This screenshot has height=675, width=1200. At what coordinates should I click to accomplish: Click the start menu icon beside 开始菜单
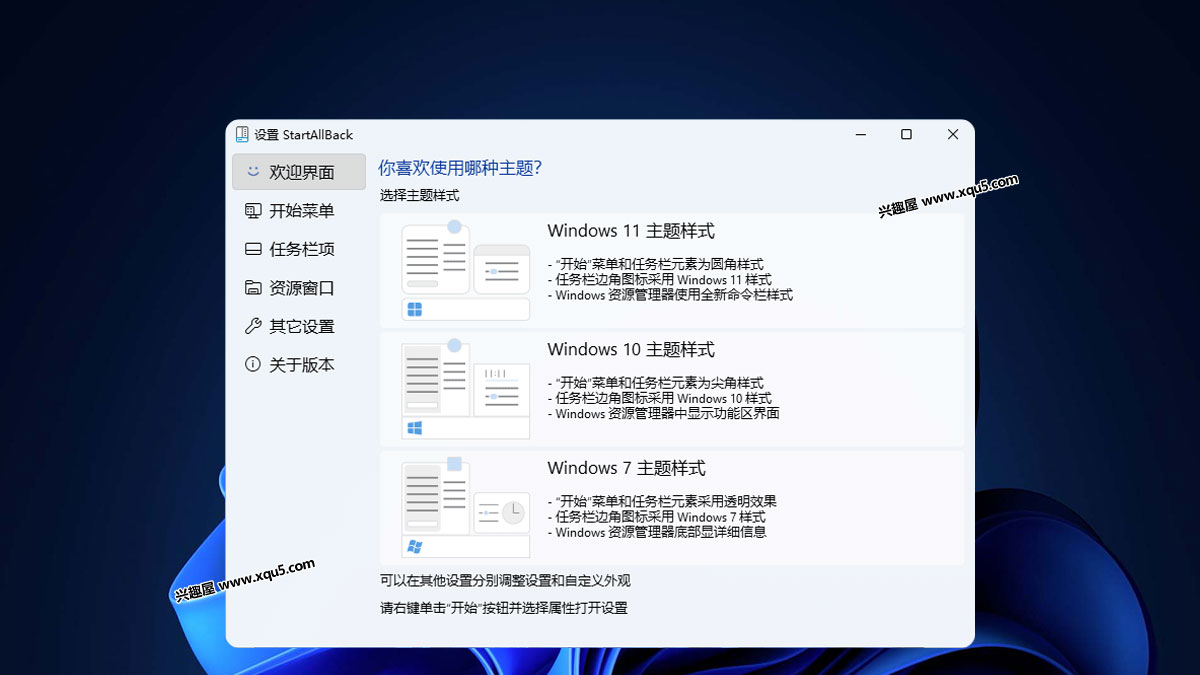tap(253, 211)
